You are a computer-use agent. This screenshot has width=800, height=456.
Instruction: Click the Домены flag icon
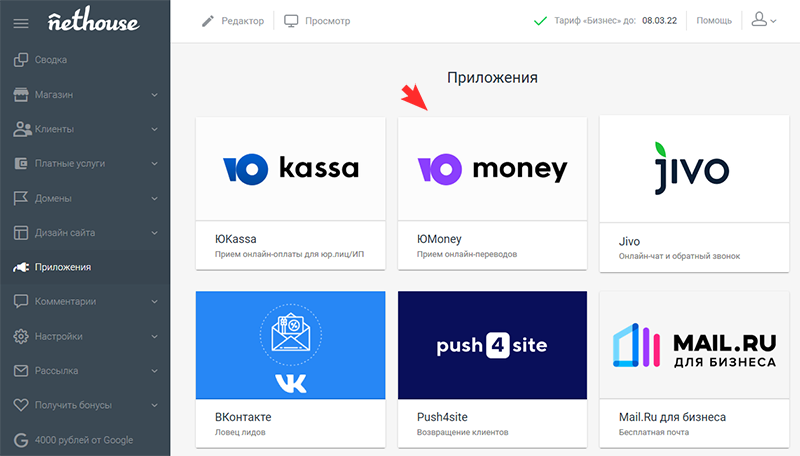(21, 198)
